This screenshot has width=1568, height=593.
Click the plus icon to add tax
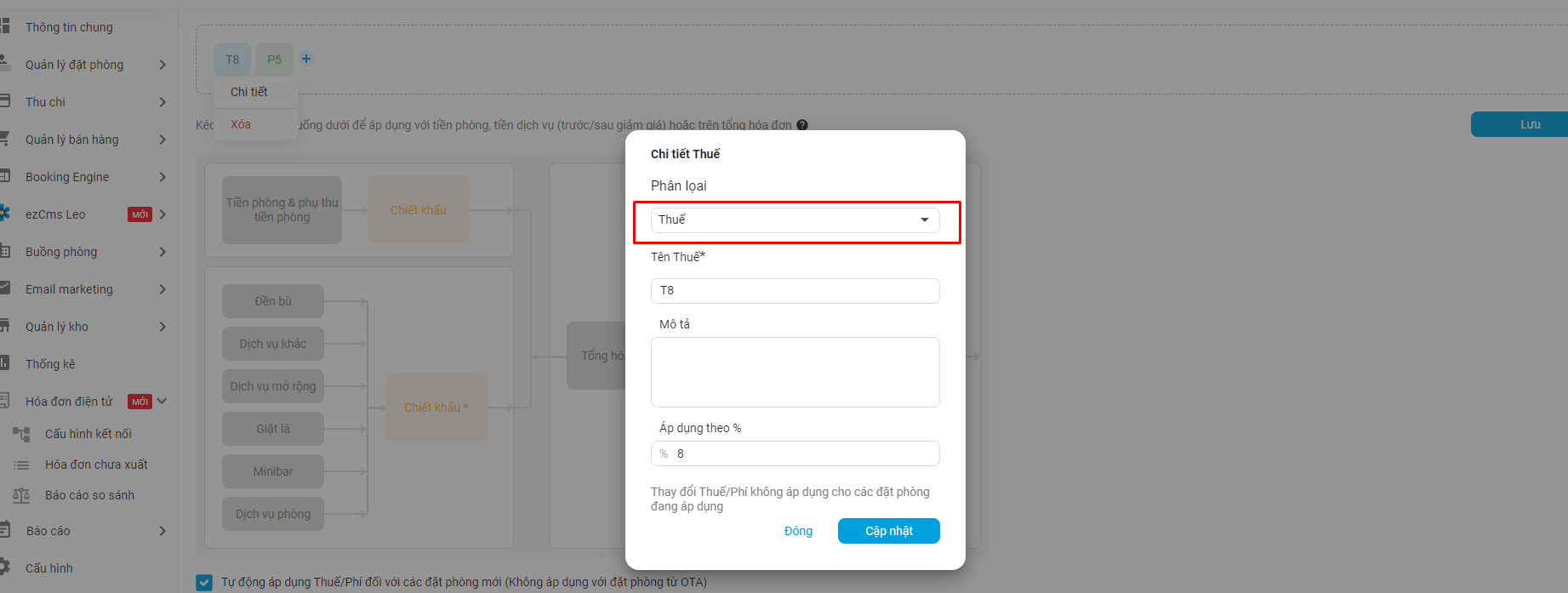306,59
